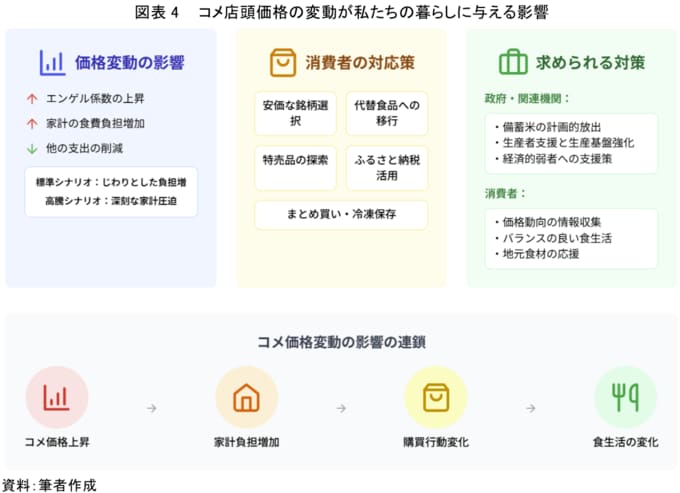Click the orange house icon above 家計負担増加
The image size is (680, 493).
[246, 397]
